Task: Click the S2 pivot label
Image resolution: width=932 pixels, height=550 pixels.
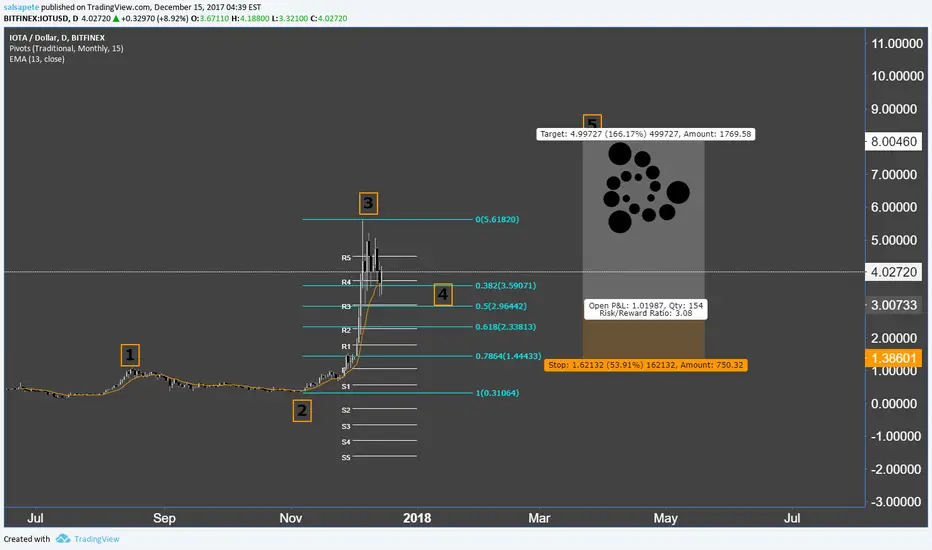Action: 346,410
